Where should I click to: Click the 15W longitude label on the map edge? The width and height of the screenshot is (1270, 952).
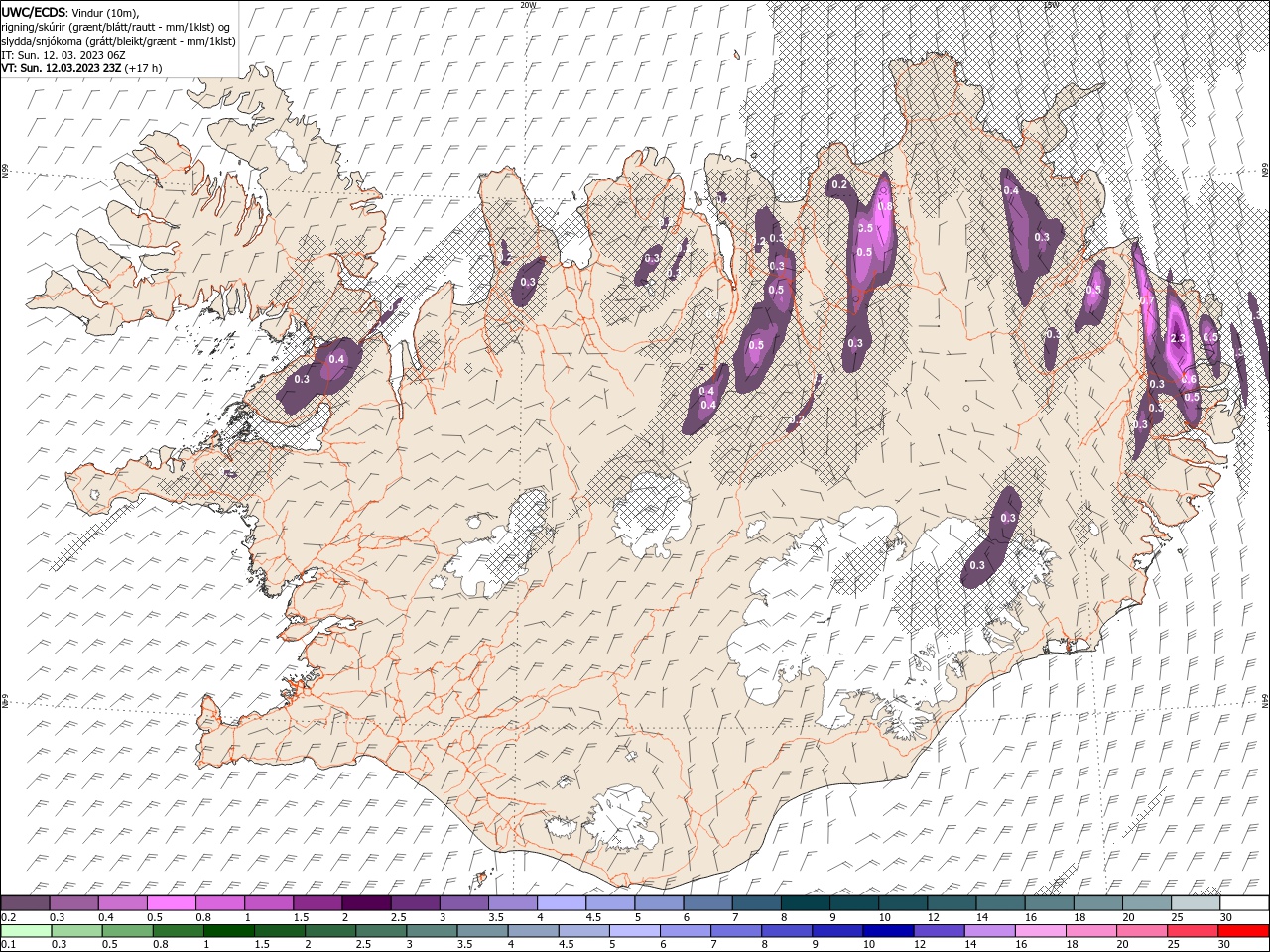tap(1051, 5)
